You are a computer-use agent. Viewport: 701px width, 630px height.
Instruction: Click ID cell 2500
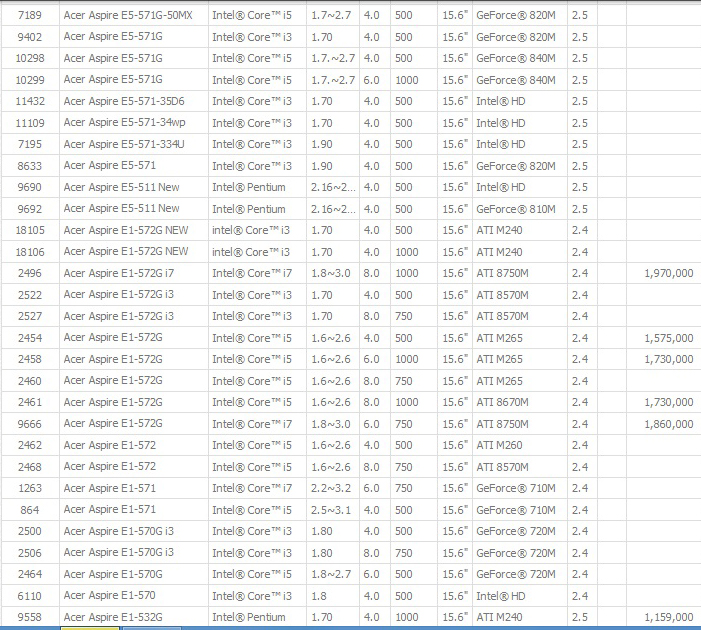(30, 531)
